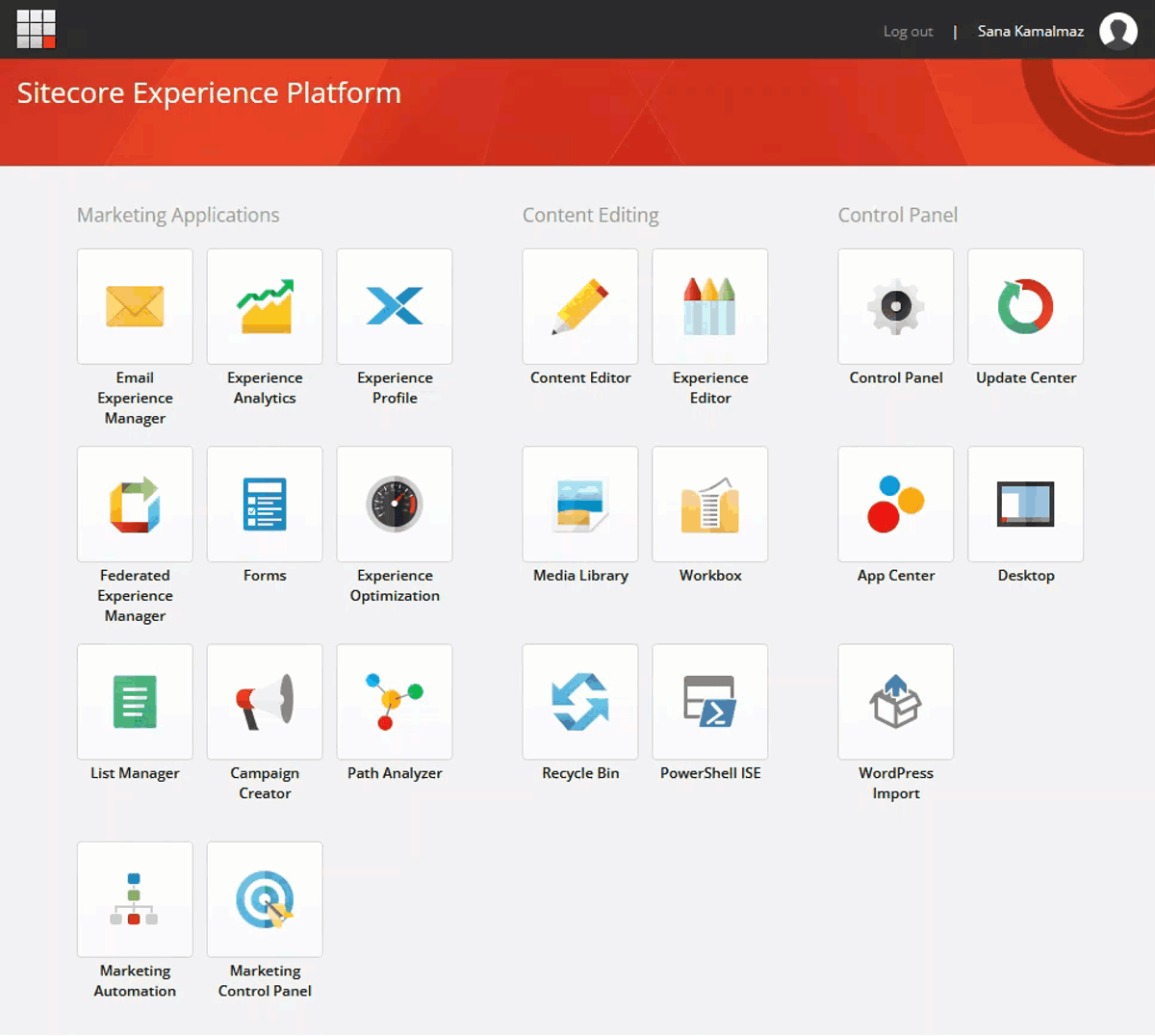Screen dimensions: 1155x1036
Task: Click the Update Center label text
Action: pos(1026,377)
